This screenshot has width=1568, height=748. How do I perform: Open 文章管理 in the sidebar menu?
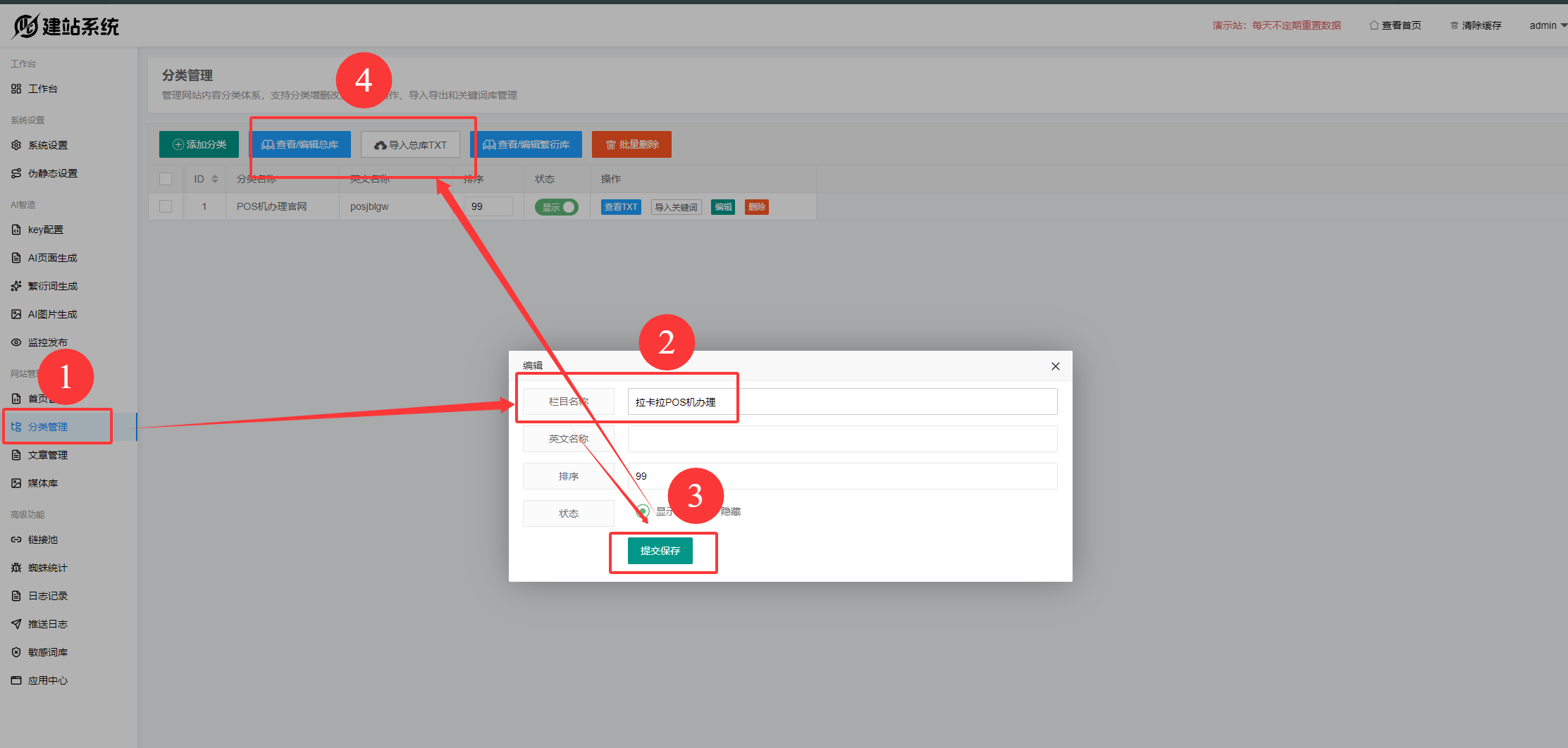coord(48,455)
